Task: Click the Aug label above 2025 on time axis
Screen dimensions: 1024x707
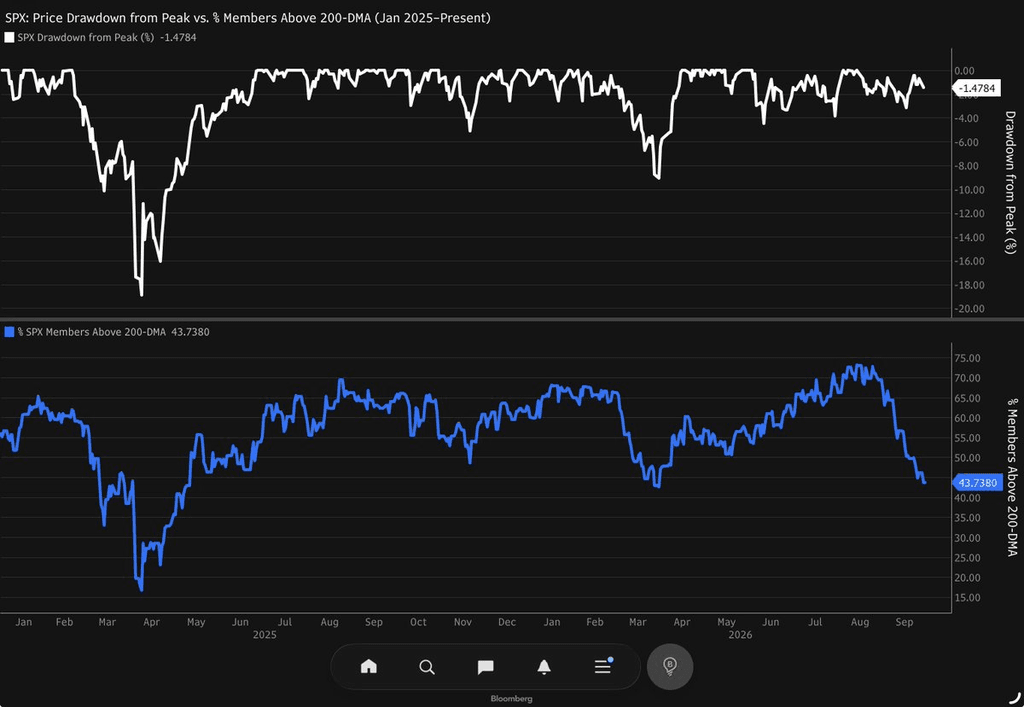Action: pos(330,622)
